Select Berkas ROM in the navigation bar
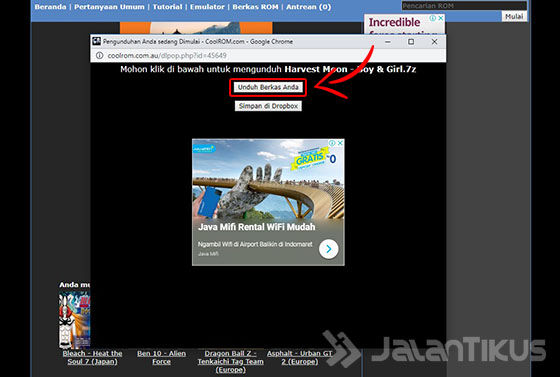 pyautogui.click(x=255, y=7)
